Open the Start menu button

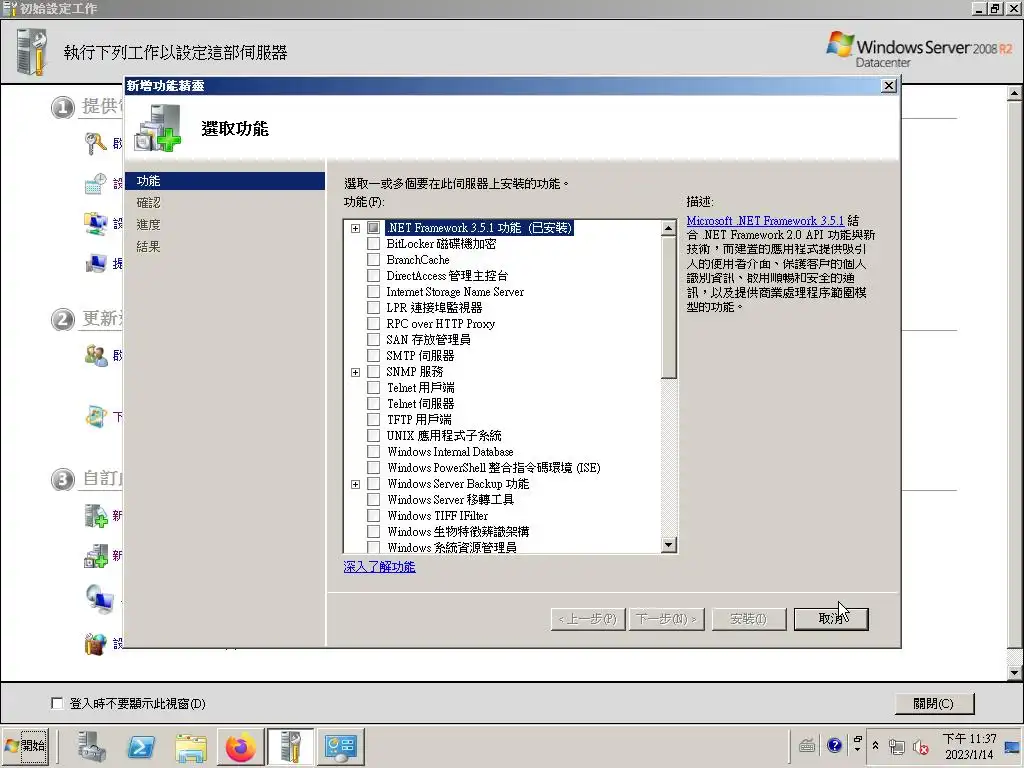point(26,746)
